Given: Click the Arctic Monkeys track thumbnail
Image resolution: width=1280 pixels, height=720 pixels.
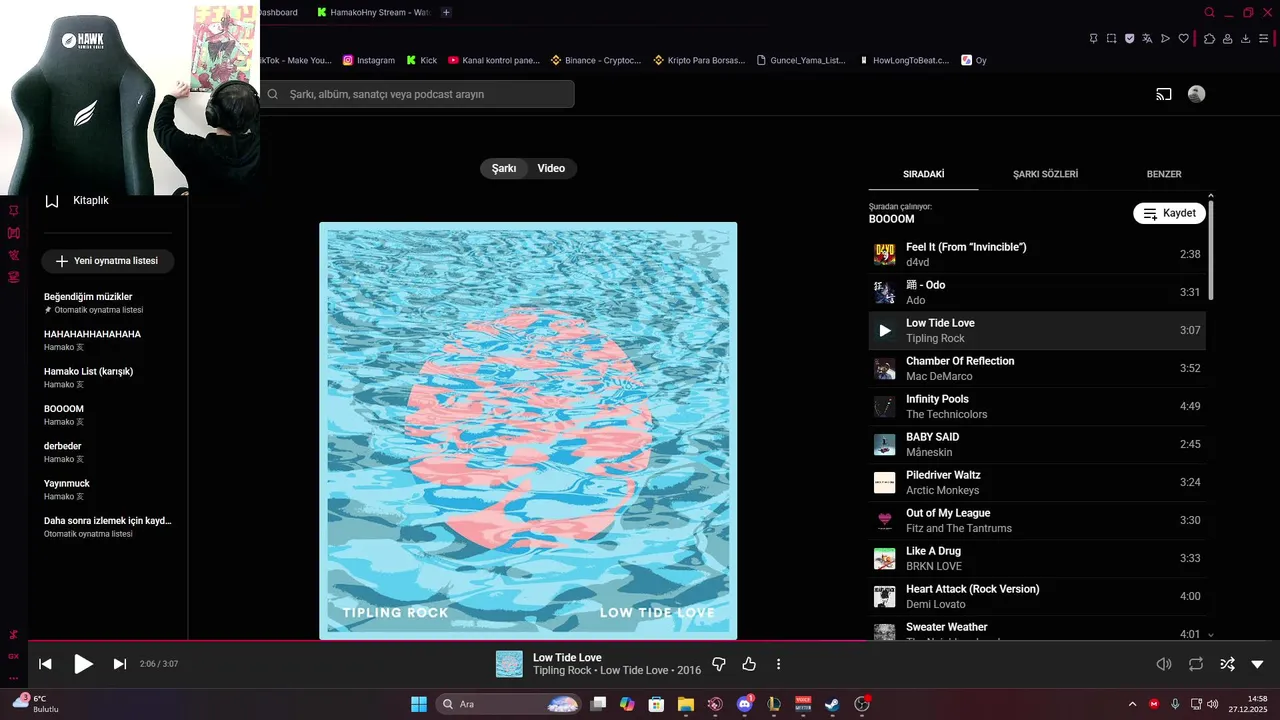Looking at the screenshot, I should (885, 482).
